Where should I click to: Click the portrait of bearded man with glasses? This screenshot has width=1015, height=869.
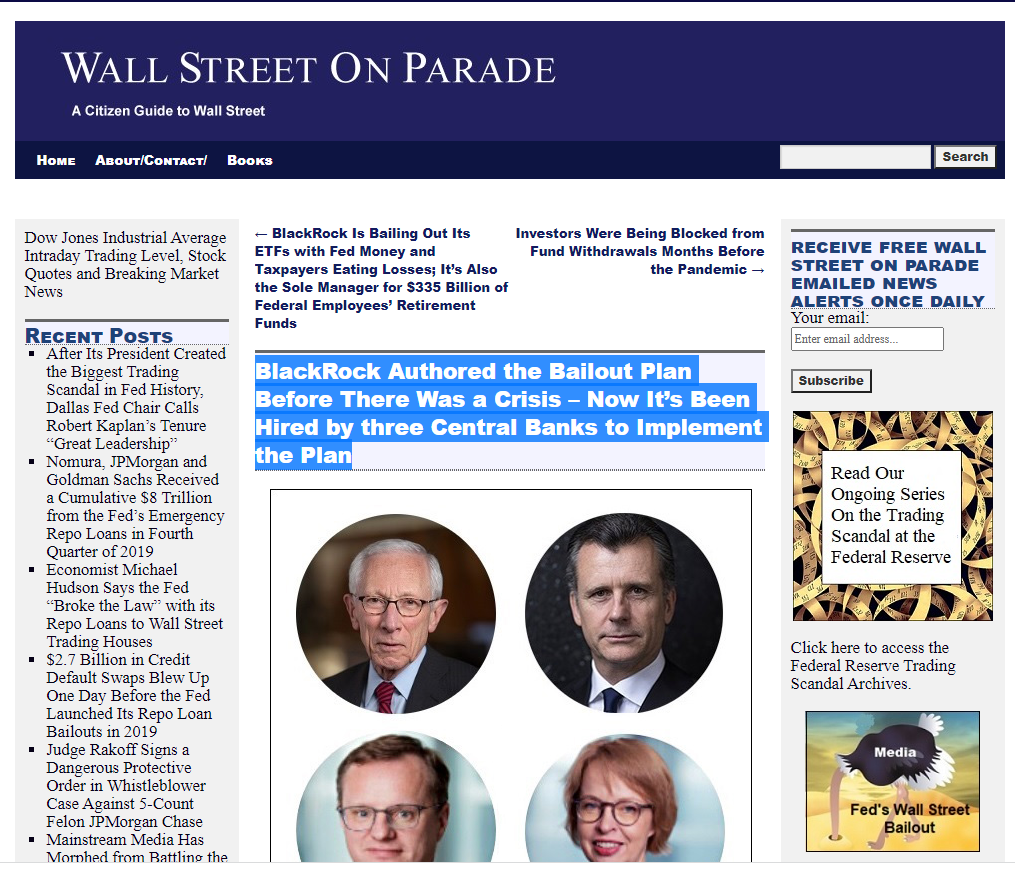[396, 798]
